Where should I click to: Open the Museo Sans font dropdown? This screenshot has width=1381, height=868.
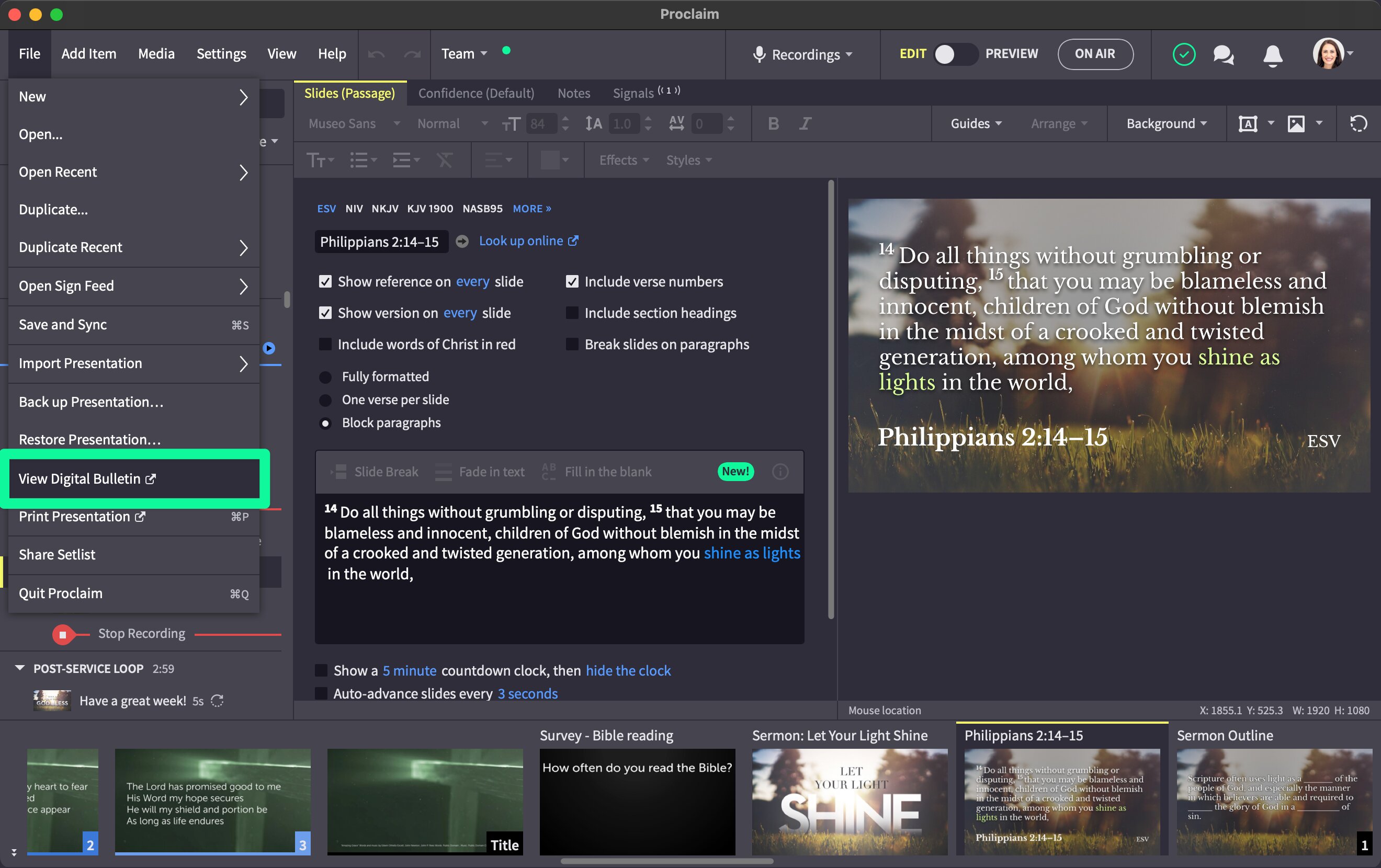pyautogui.click(x=354, y=123)
